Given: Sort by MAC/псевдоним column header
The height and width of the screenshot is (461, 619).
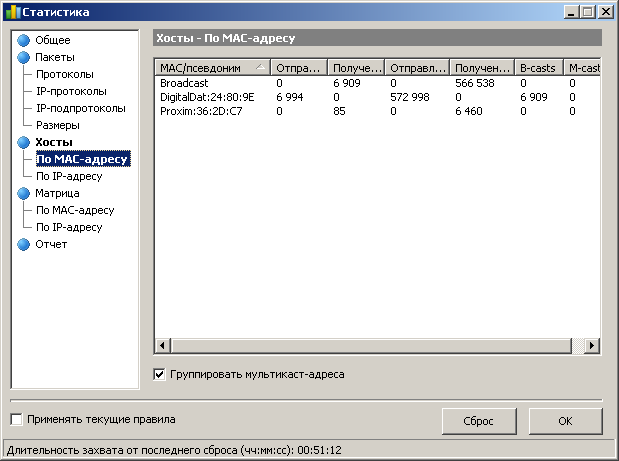Looking at the screenshot, I should 212,68.
